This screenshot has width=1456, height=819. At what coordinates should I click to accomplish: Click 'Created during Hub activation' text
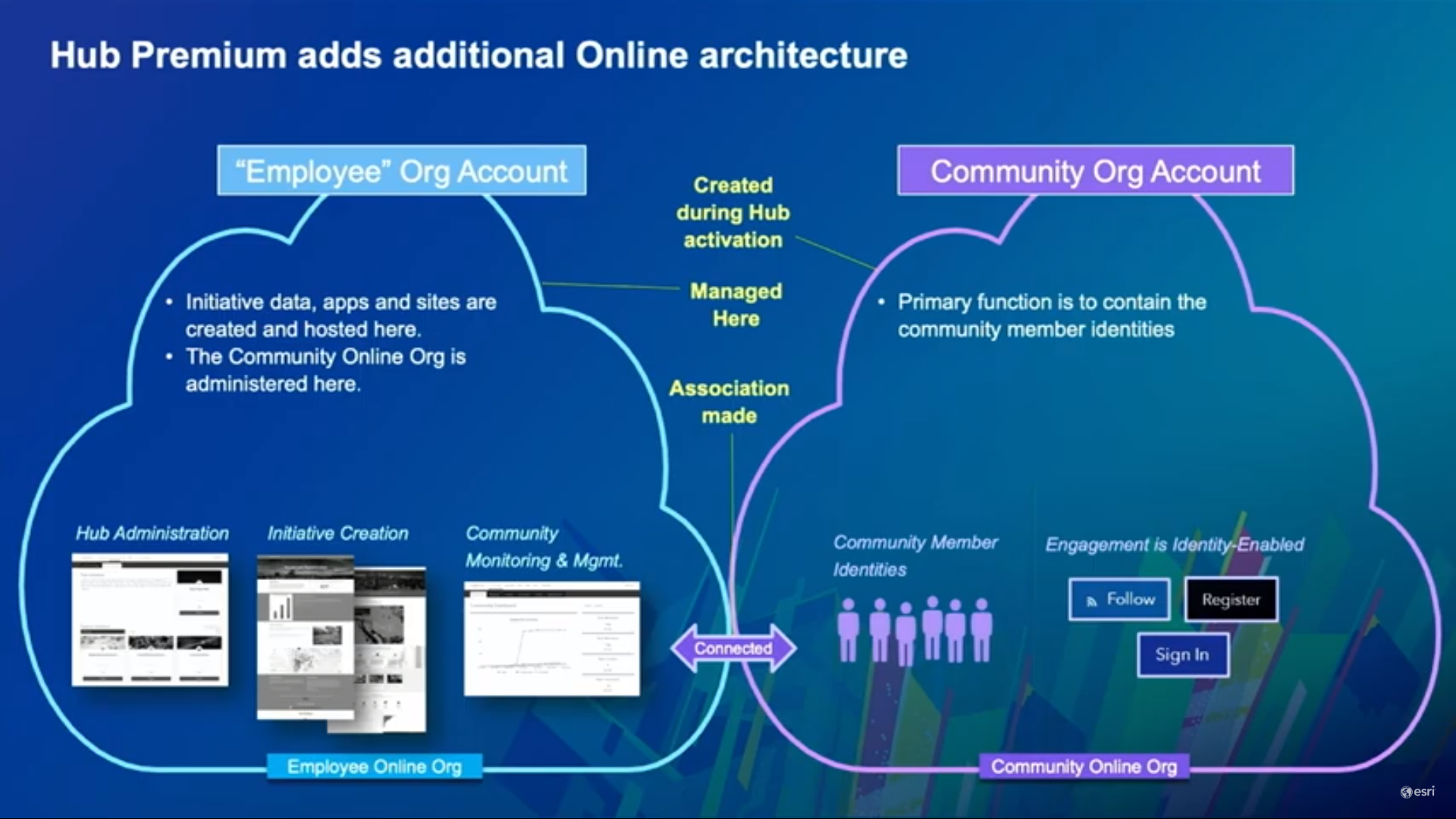point(733,212)
